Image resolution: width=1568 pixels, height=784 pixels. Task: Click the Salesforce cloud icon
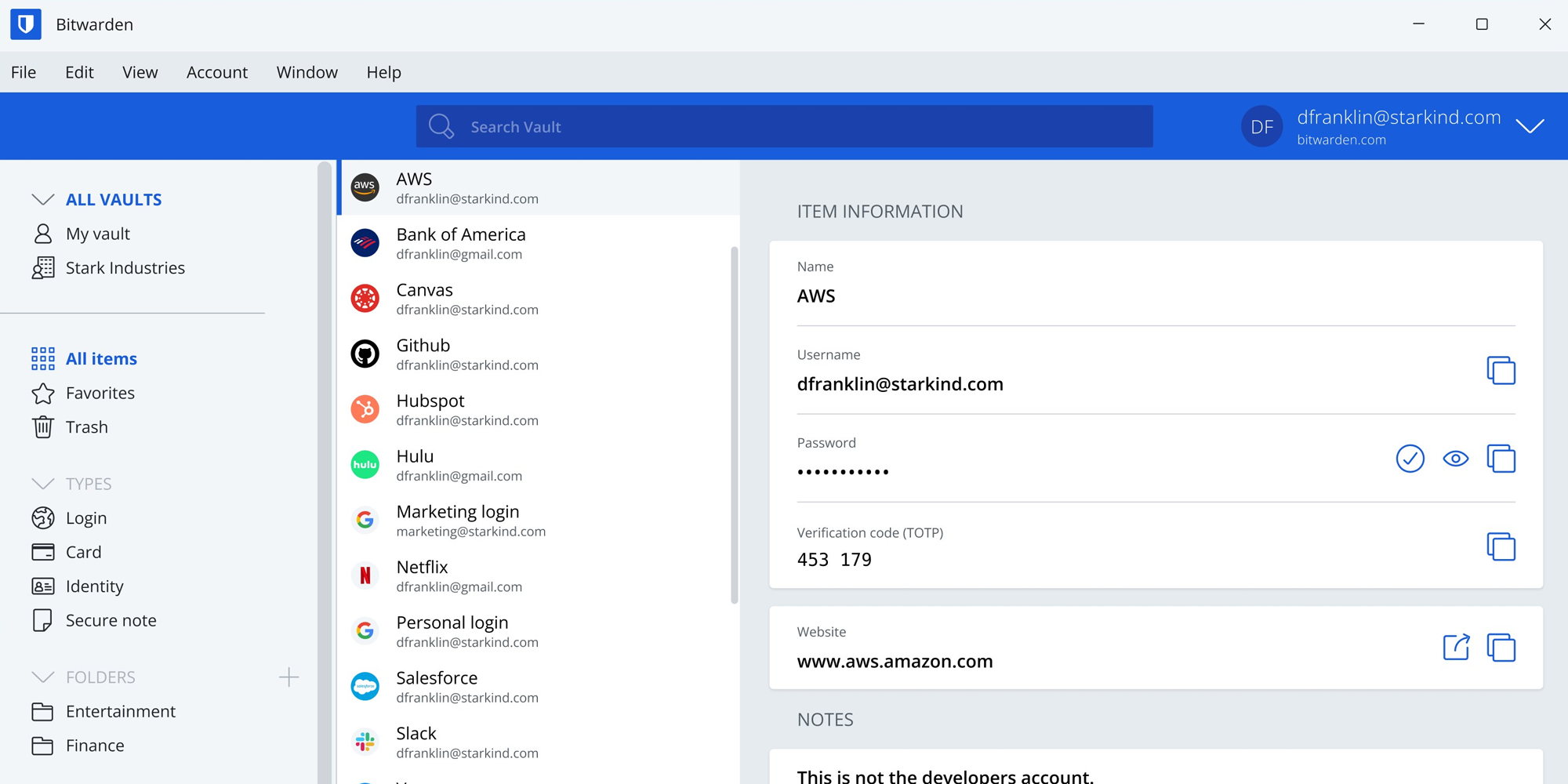tap(365, 687)
